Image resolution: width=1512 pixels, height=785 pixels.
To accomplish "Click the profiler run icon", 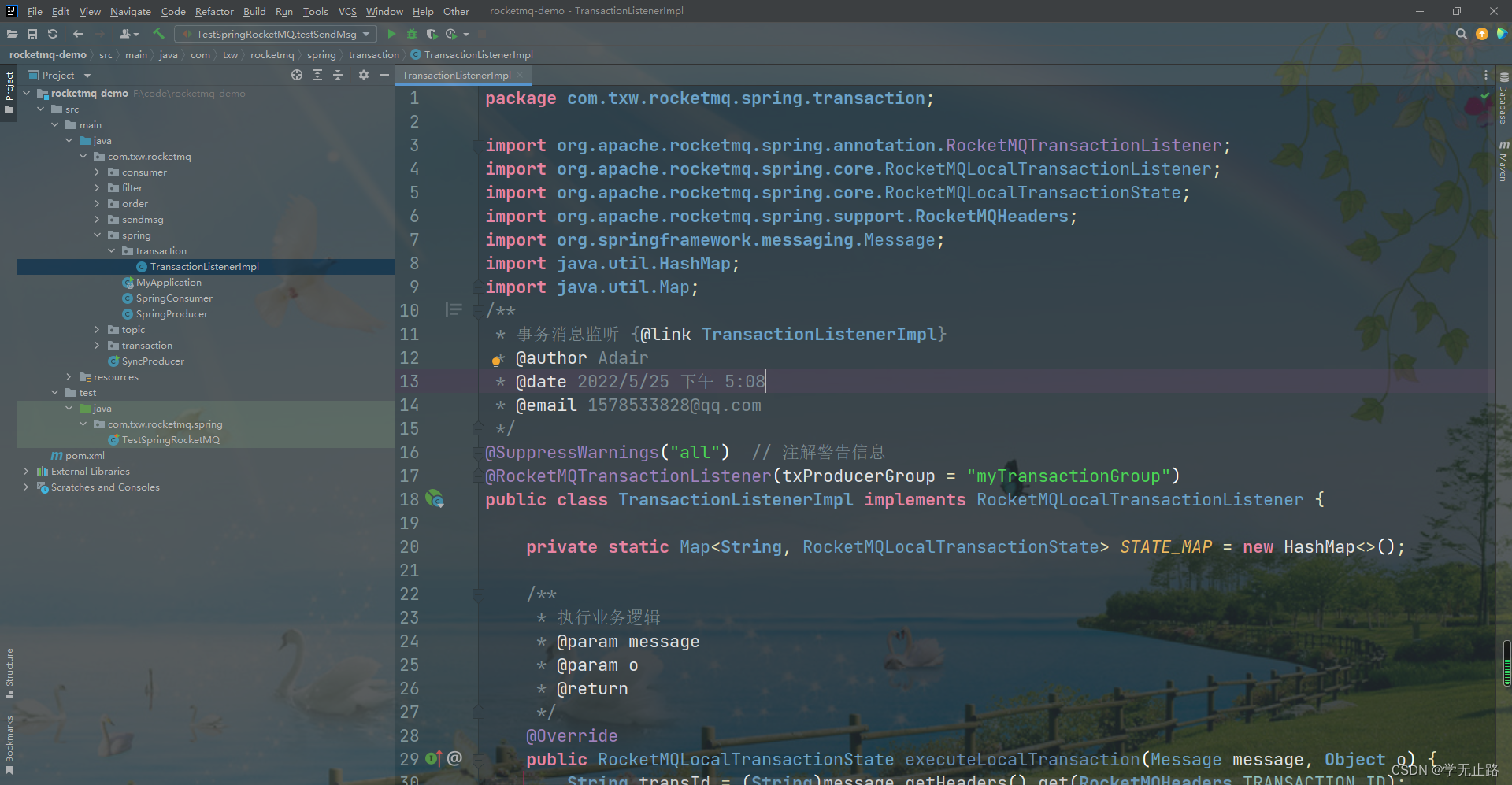I will 451,34.
